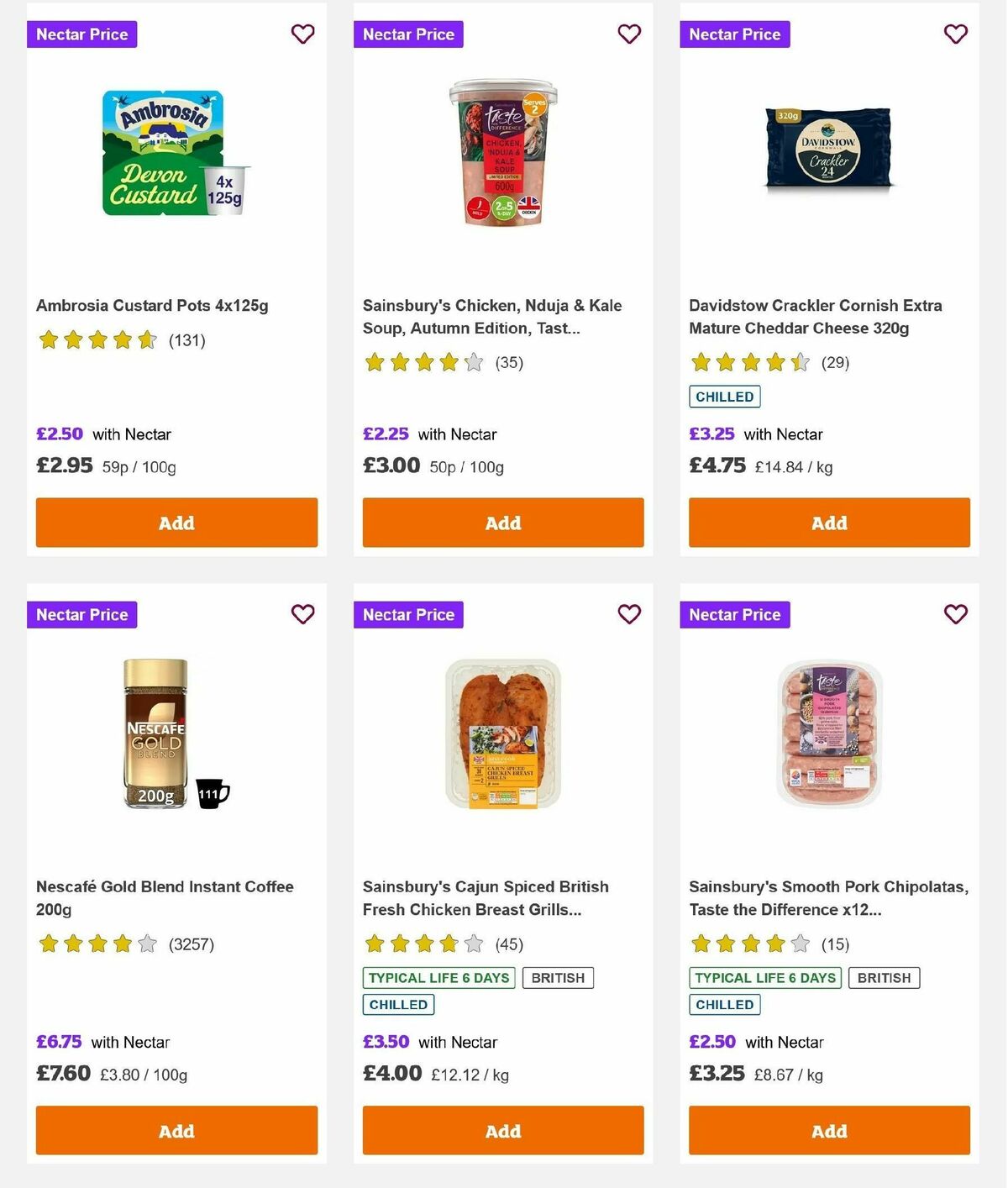Add Ambrosia Custard Pots to basket
Viewport: 1008px width, 1188px height.
pyautogui.click(x=176, y=523)
